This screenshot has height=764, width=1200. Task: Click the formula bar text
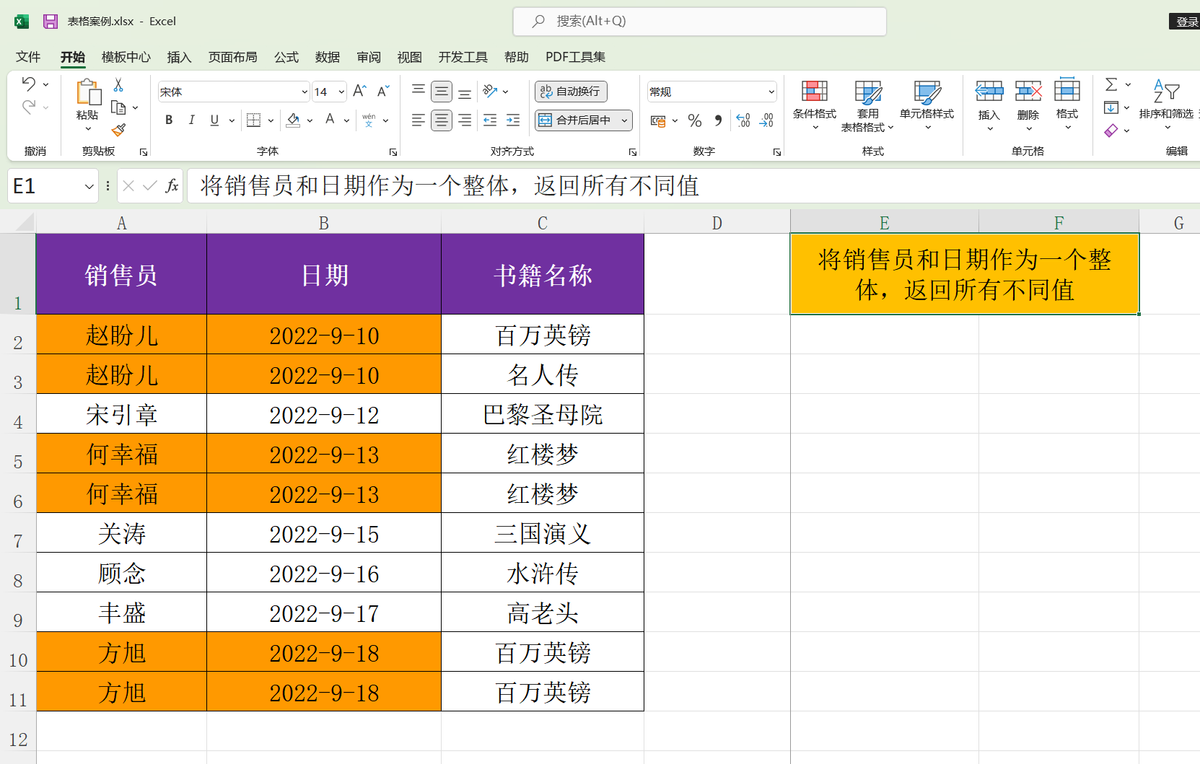click(x=449, y=186)
